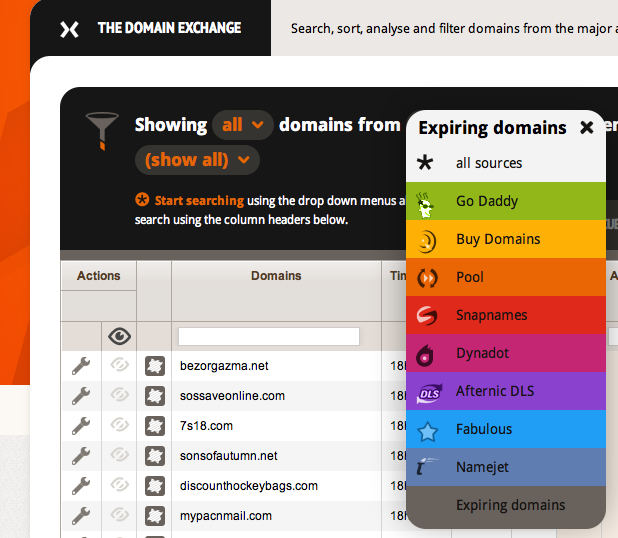Open wrench actions for discounthockeybags.com
The height and width of the screenshot is (538, 618).
pos(81,486)
